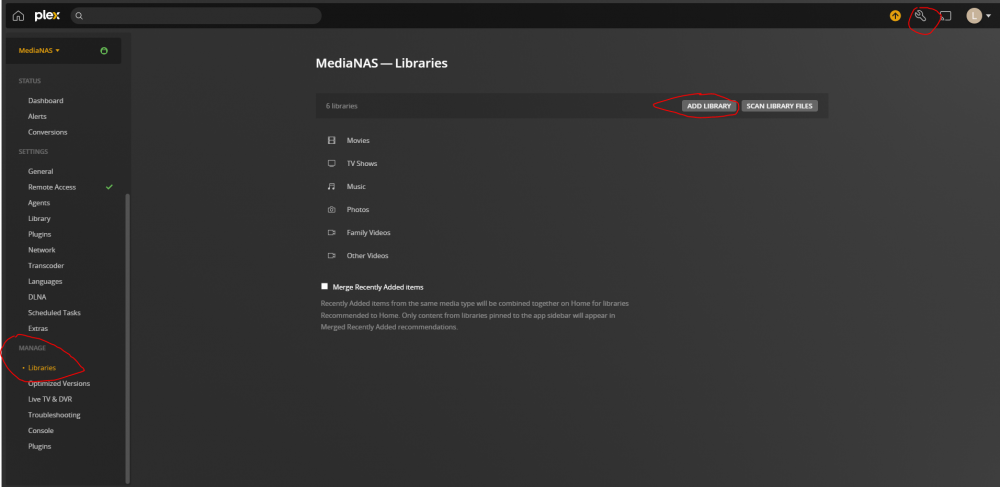Click into the top search field
This screenshot has height=487, width=1000.
point(196,16)
